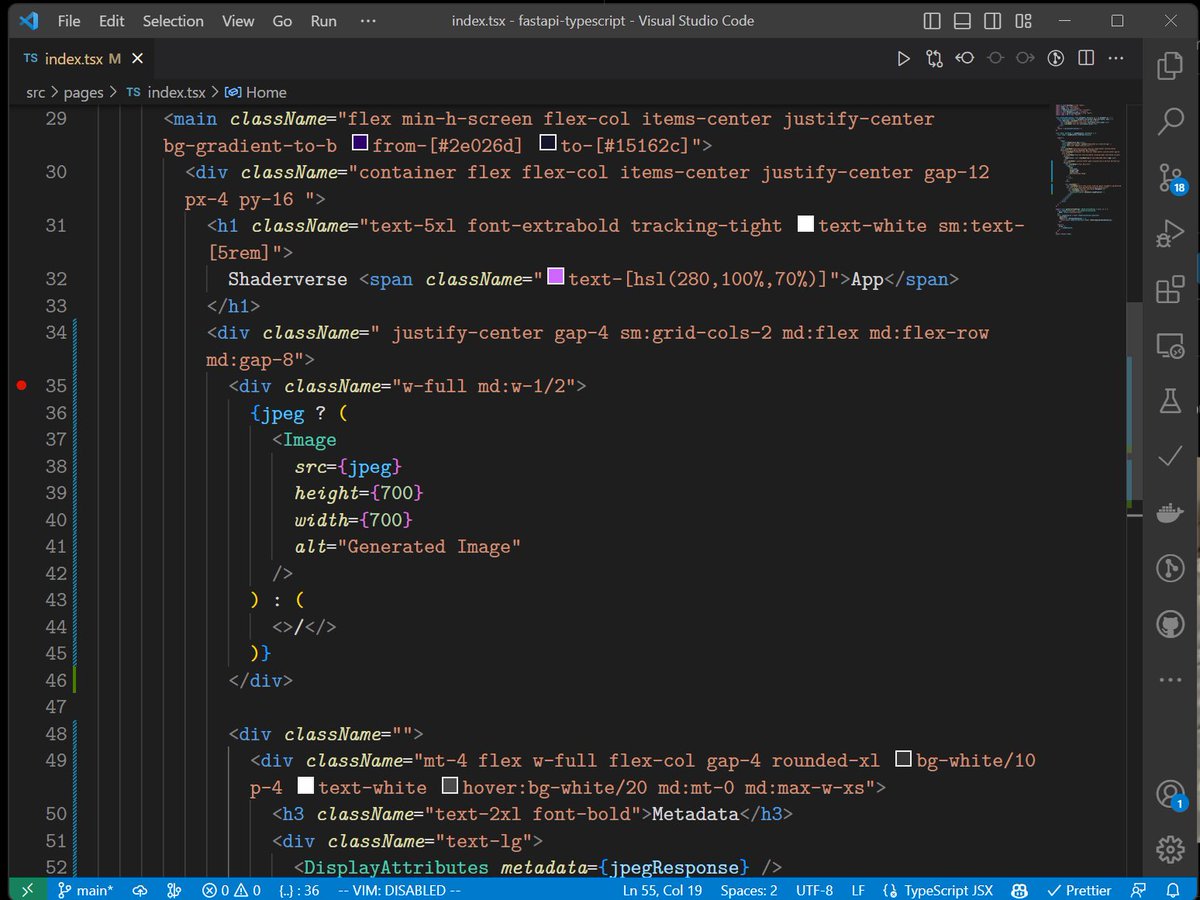Image resolution: width=1200 pixels, height=900 pixels.
Task: Open the View menu
Action: 238,21
